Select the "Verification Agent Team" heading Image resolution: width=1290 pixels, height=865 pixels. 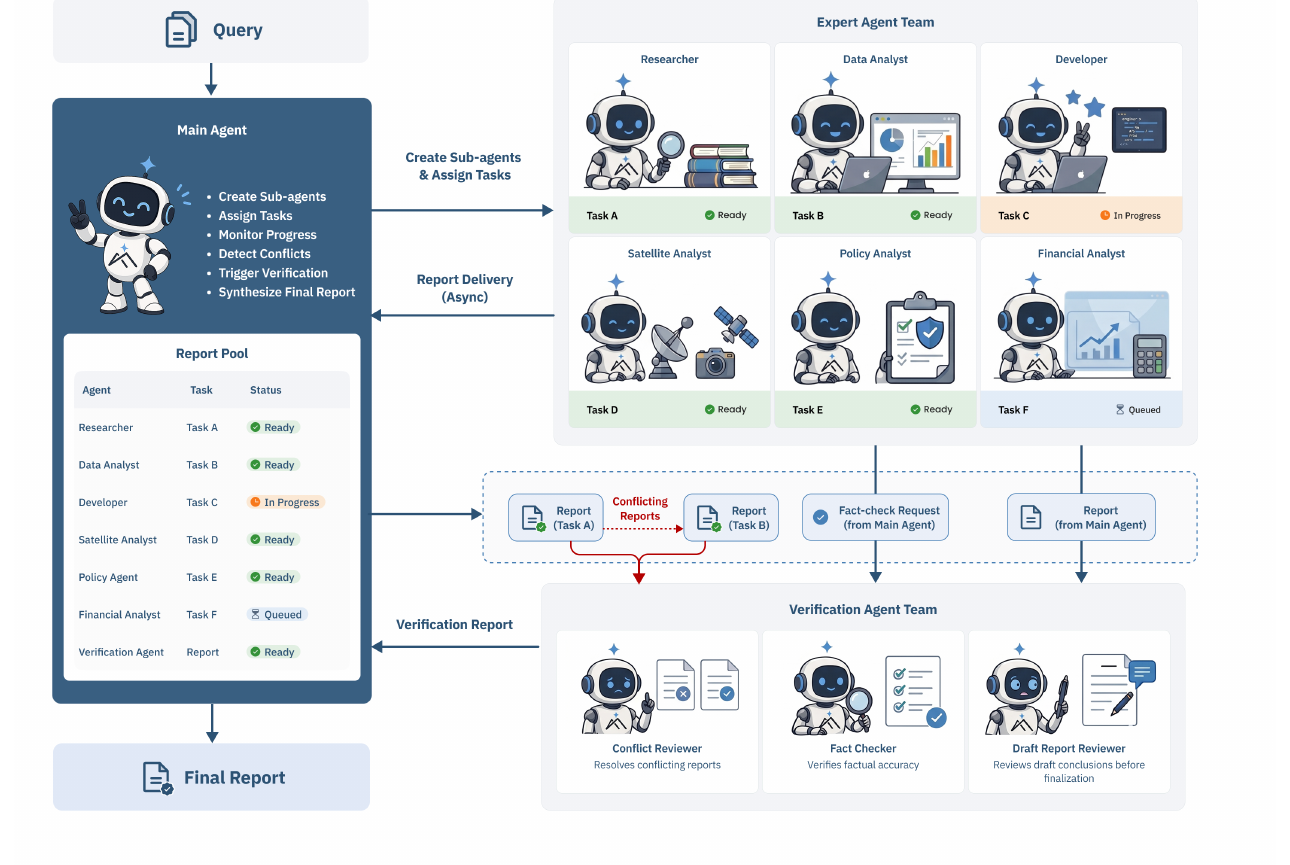click(x=863, y=609)
